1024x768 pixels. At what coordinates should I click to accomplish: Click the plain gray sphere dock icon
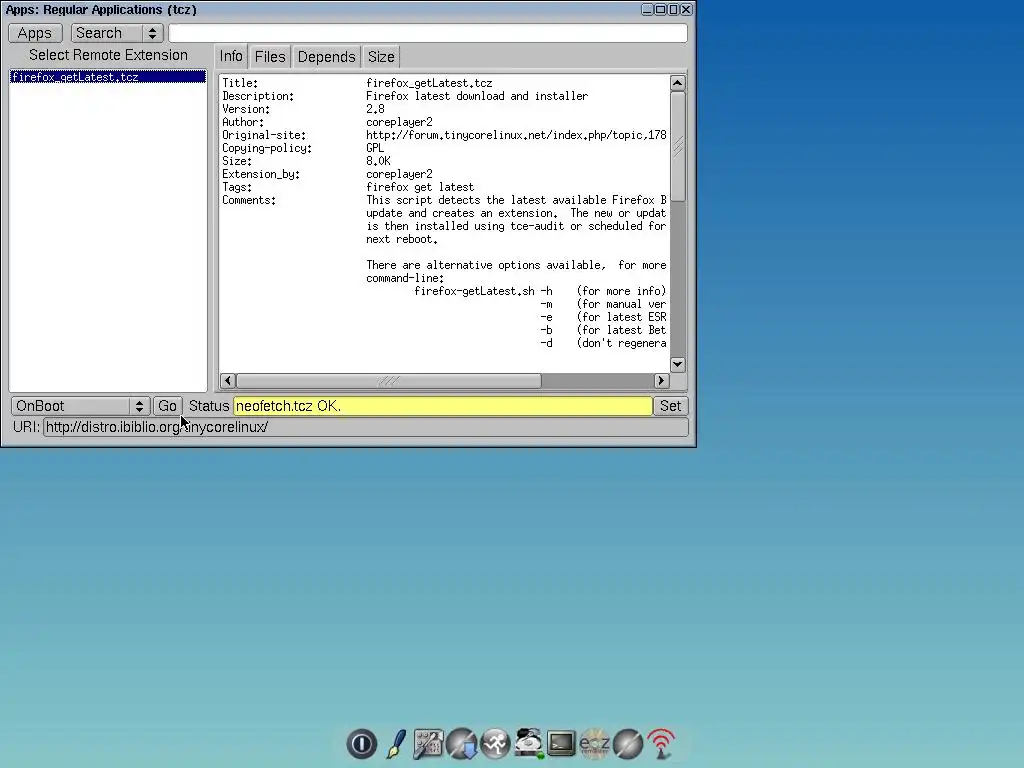[628, 744]
